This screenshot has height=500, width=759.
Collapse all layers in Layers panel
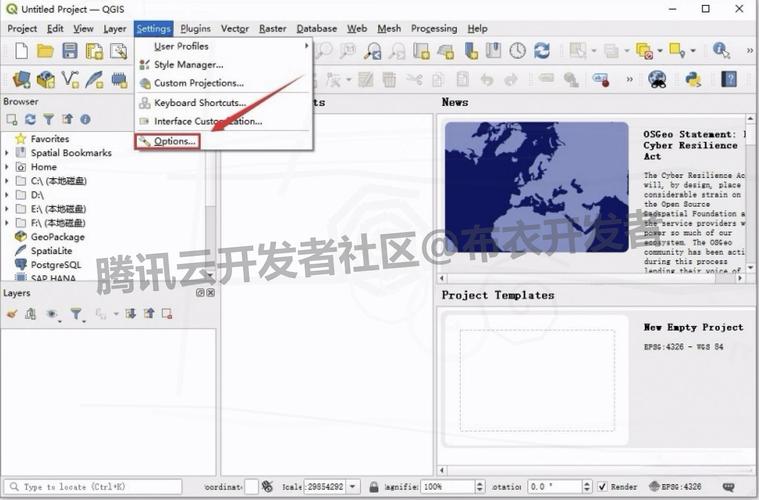point(149,314)
